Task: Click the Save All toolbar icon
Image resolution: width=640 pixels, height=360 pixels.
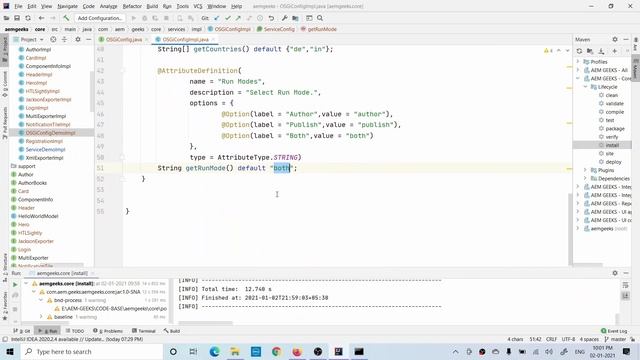Action: pos(17,18)
